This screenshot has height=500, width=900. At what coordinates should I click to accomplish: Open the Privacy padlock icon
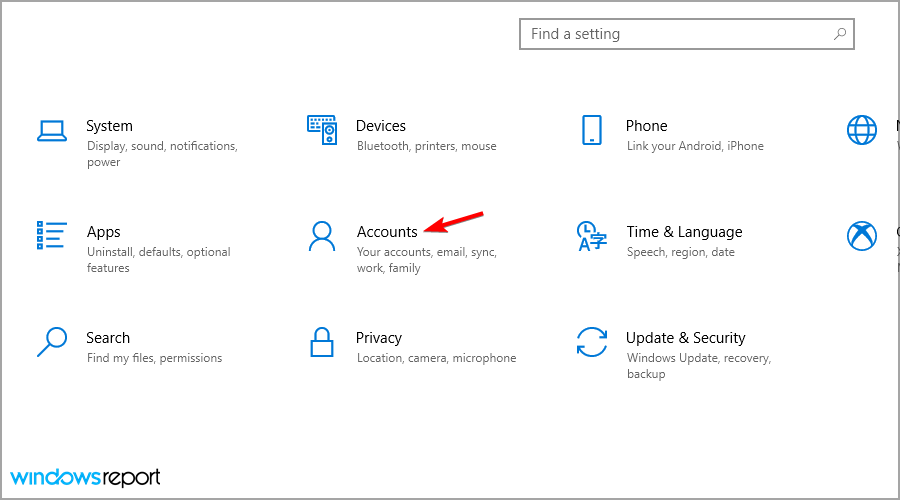[322, 342]
